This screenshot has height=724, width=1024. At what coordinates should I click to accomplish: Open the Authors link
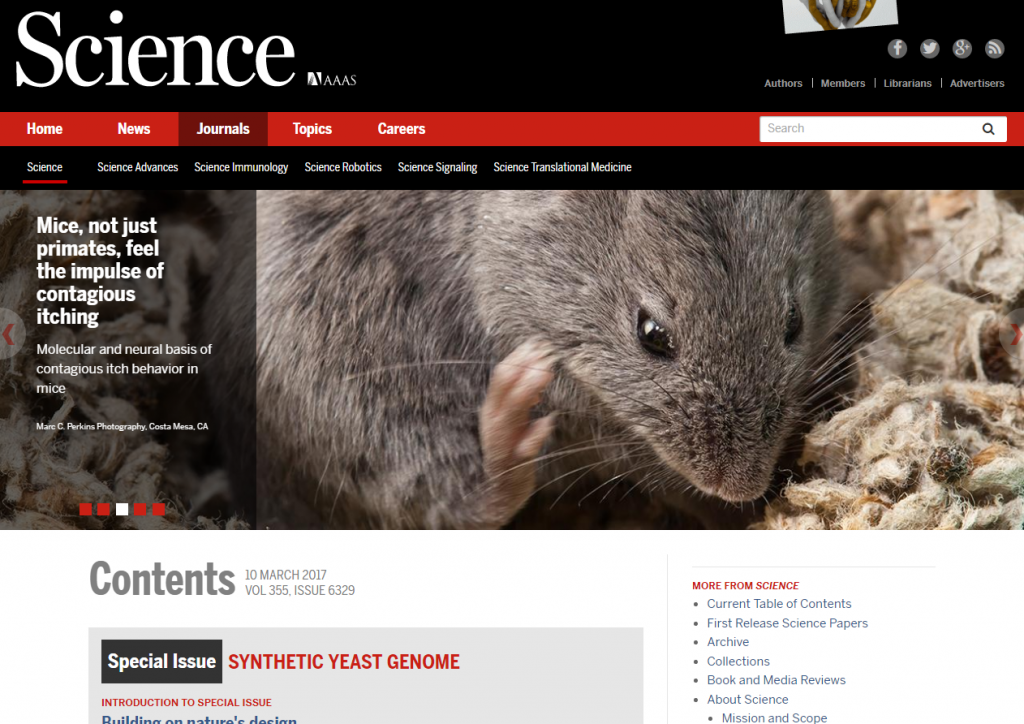click(x=783, y=84)
